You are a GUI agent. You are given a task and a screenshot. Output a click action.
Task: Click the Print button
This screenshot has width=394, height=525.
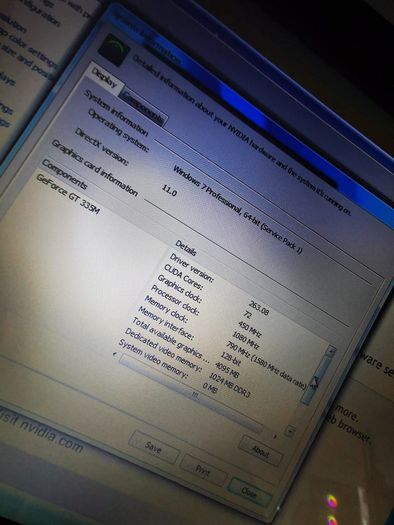tap(203, 470)
